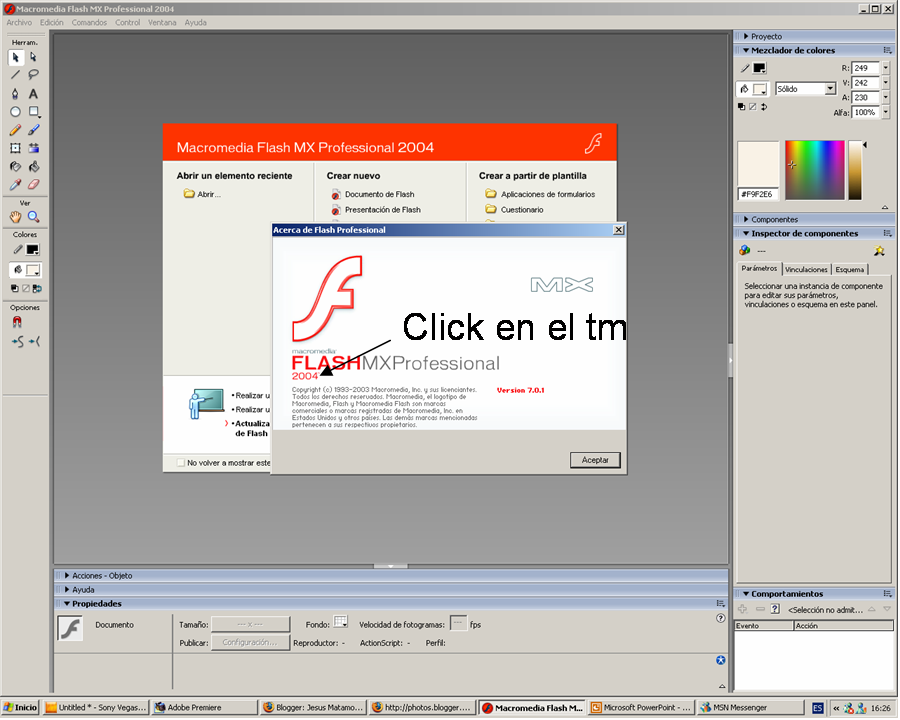Activate the Free Transform tool
The width and height of the screenshot is (900, 720).
pos(15,149)
